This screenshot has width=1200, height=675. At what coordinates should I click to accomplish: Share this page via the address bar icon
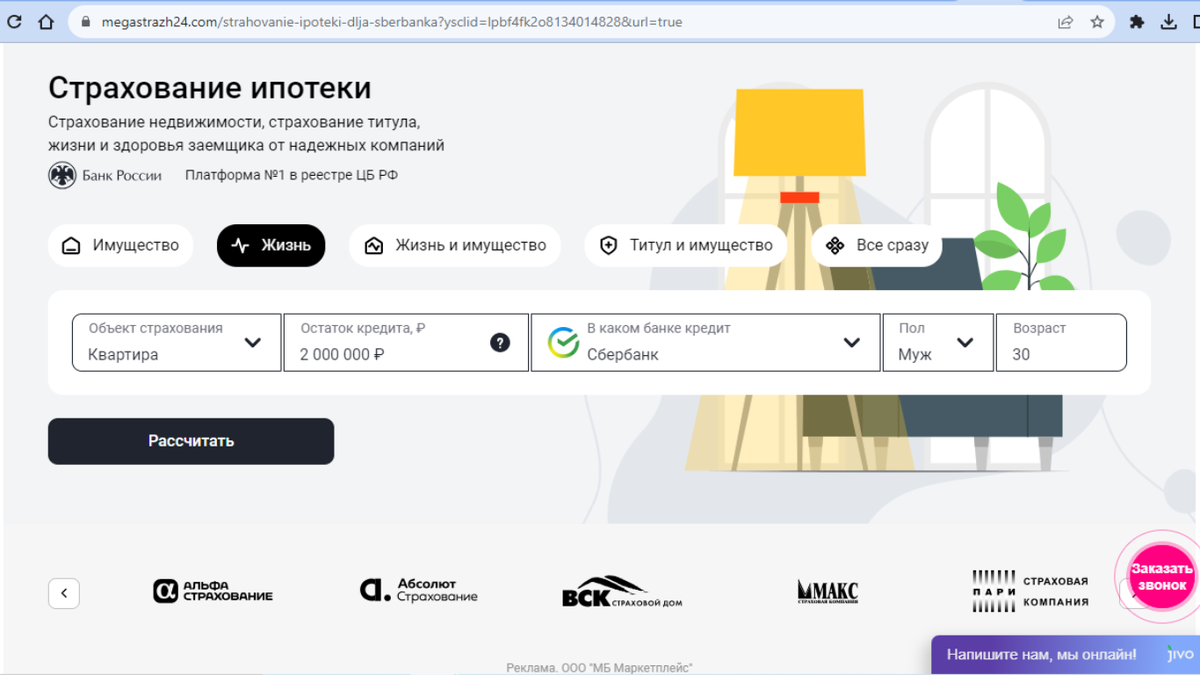click(1066, 22)
